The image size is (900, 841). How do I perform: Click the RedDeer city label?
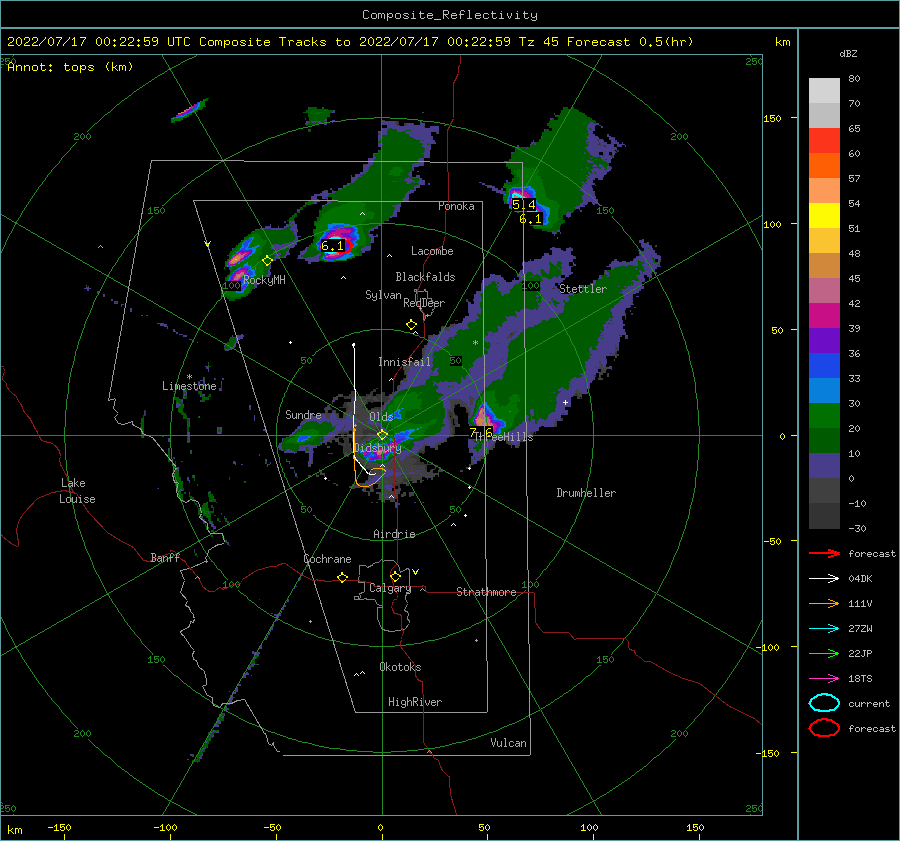pos(424,303)
